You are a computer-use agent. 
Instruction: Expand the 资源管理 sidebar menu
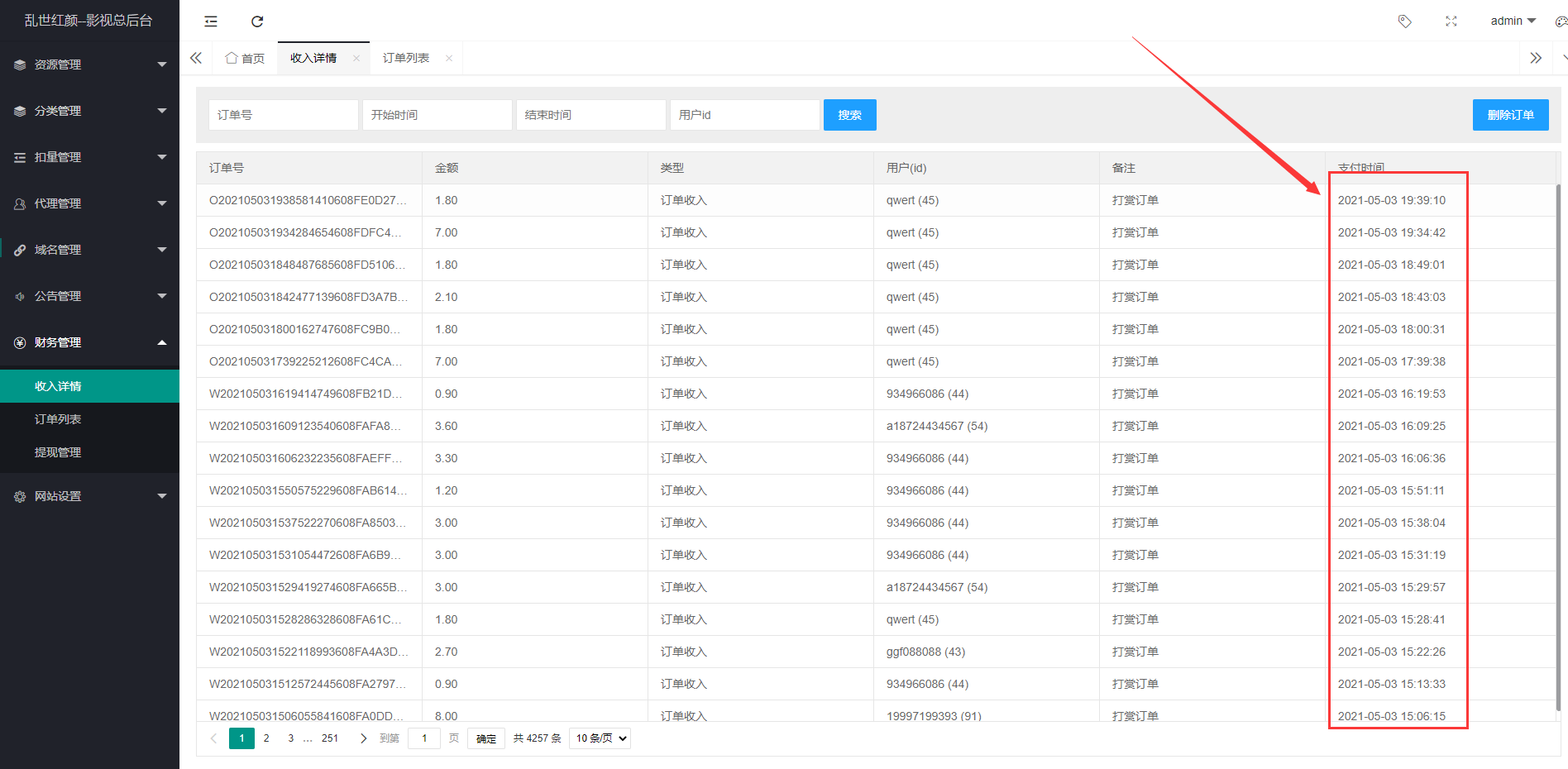(x=89, y=64)
